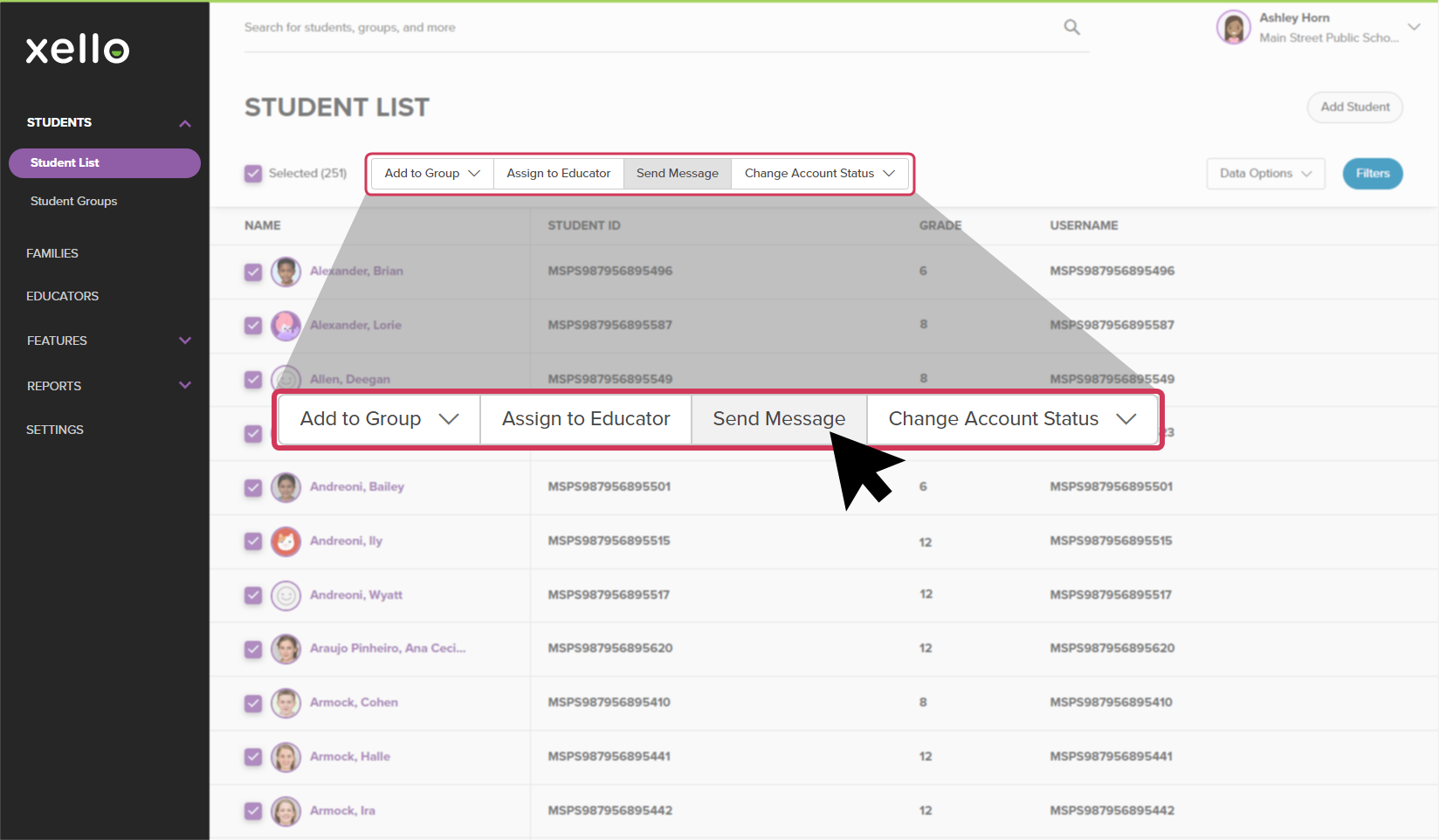Click Brian Alexander's avatar

pyautogui.click(x=286, y=272)
